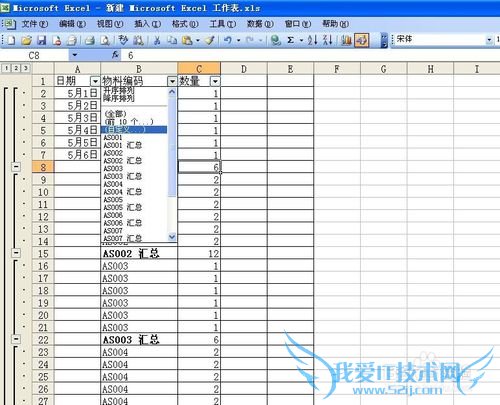Image resolution: width=500 pixels, height=405 pixels.
Task: Open the 文件 menu
Action: tap(35, 24)
